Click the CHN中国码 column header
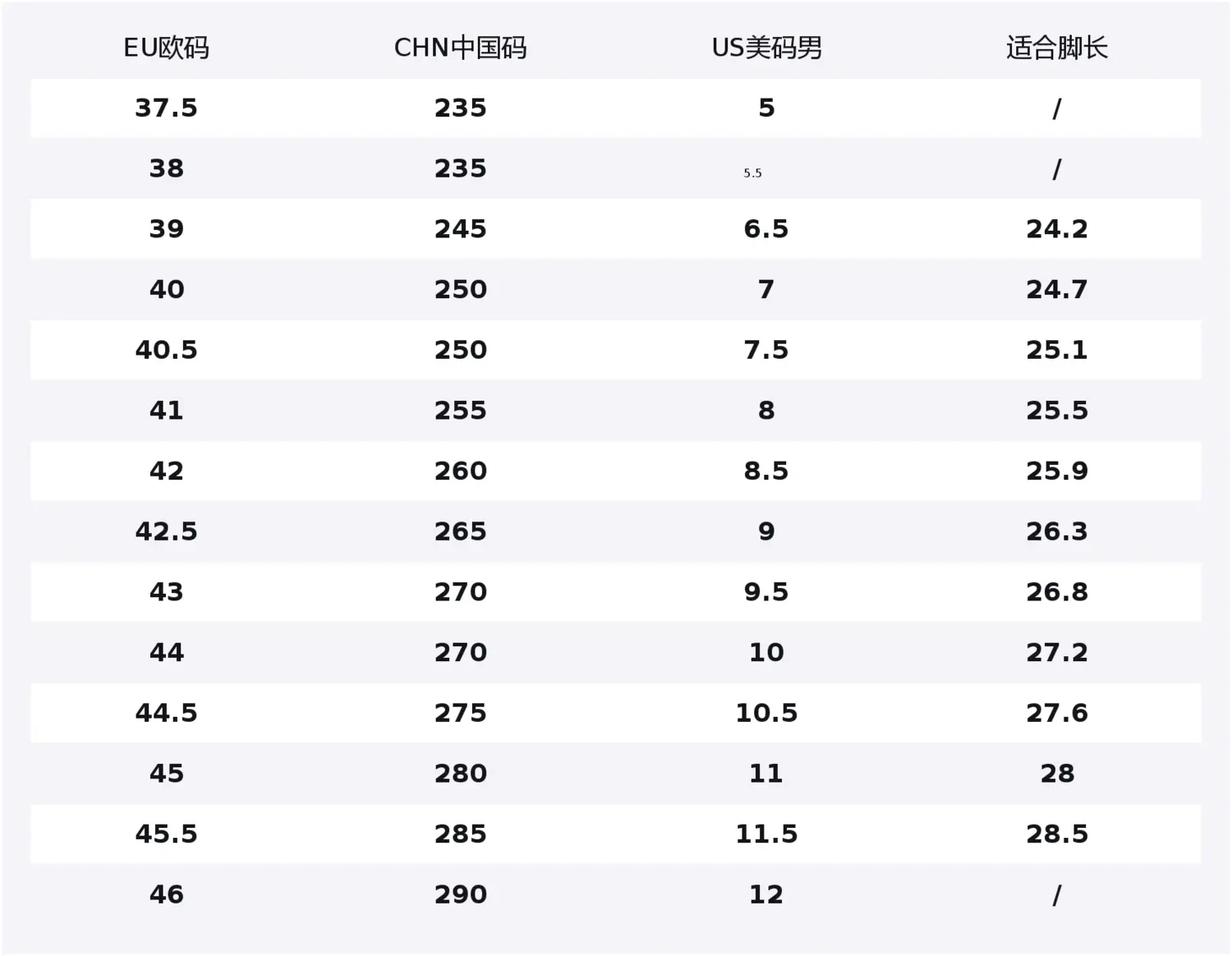 pyautogui.click(x=460, y=48)
